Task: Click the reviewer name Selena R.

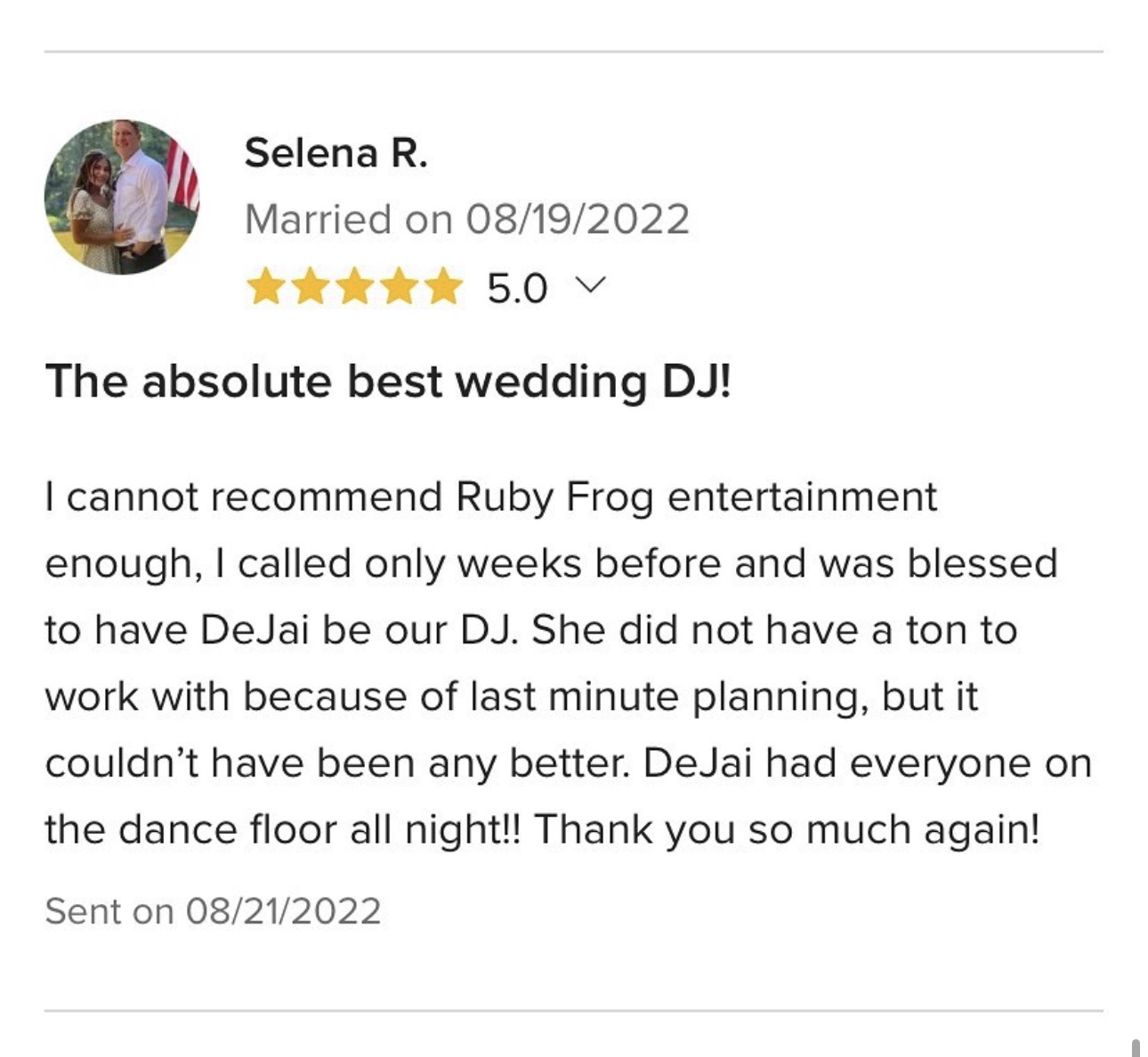Action: pyautogui.click(x=336, y=153)
